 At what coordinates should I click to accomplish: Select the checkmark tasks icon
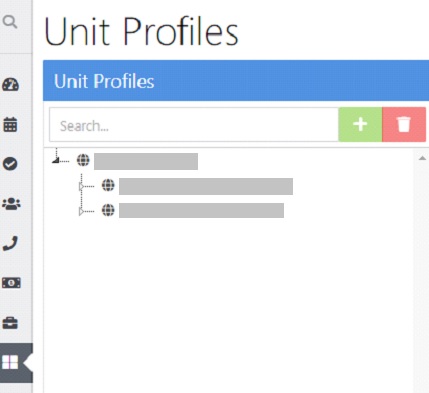10,164
